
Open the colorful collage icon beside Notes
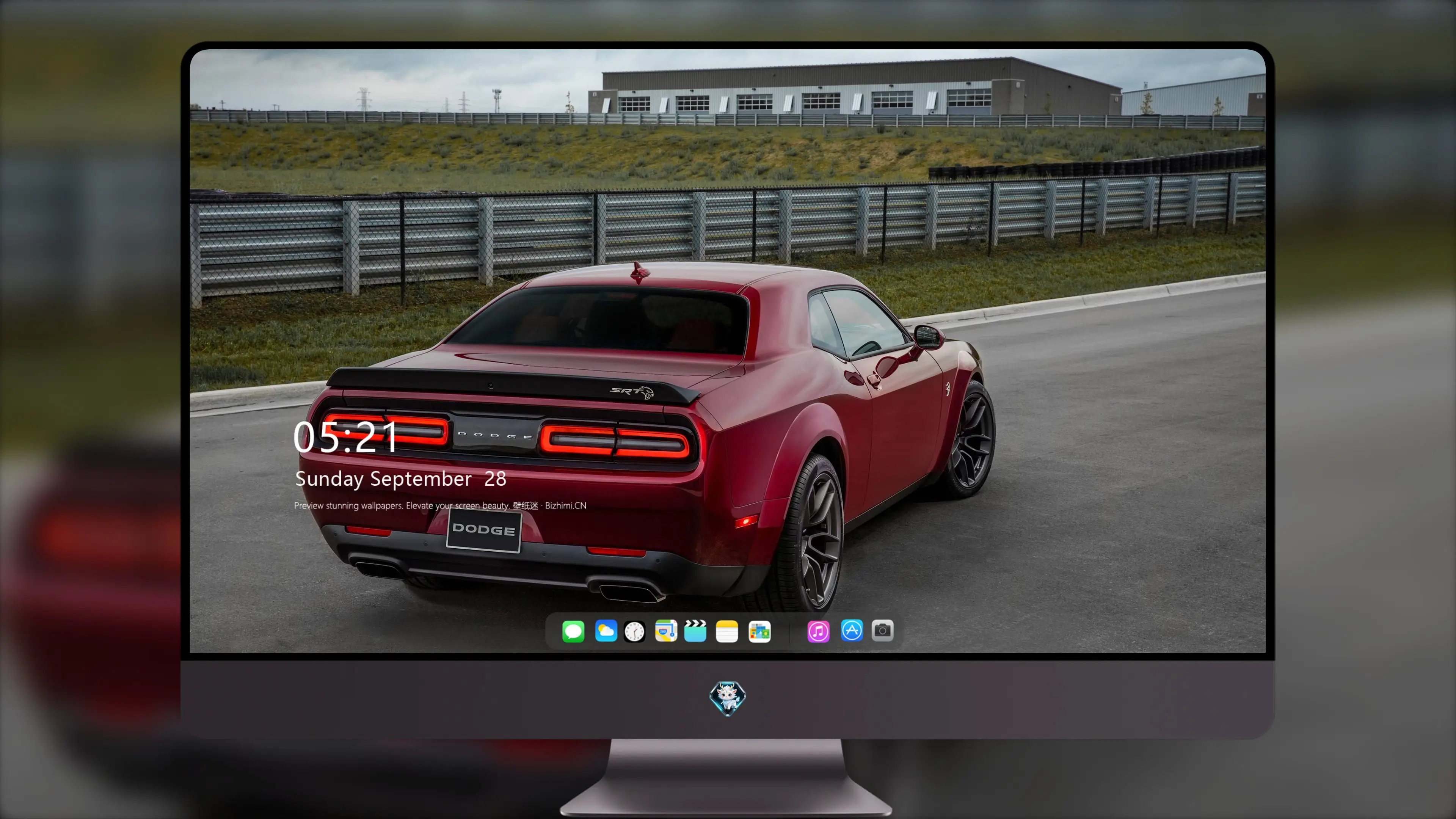[759, 631]
